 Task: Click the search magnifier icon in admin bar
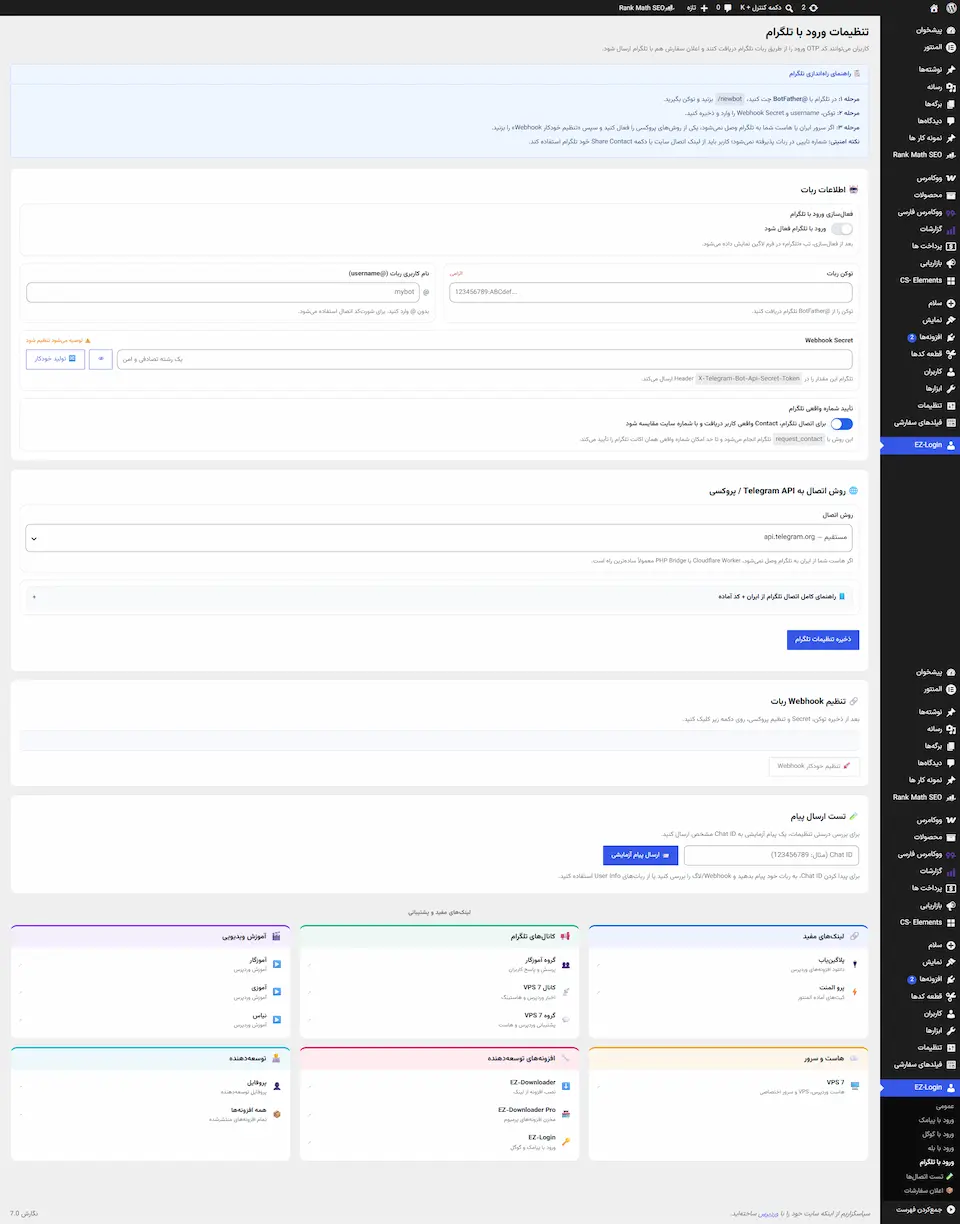789,7
